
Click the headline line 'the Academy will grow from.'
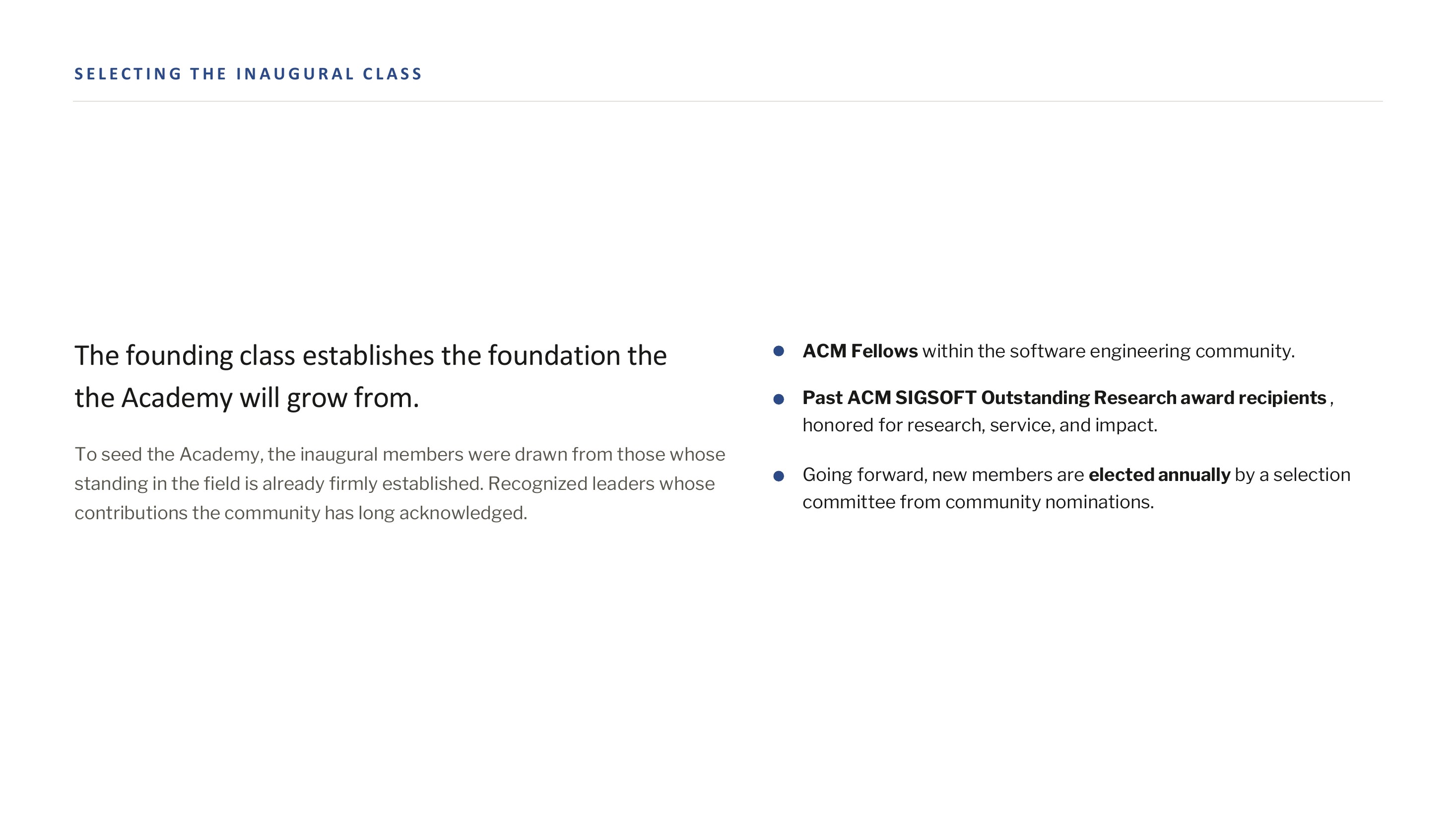click(247, 398)
